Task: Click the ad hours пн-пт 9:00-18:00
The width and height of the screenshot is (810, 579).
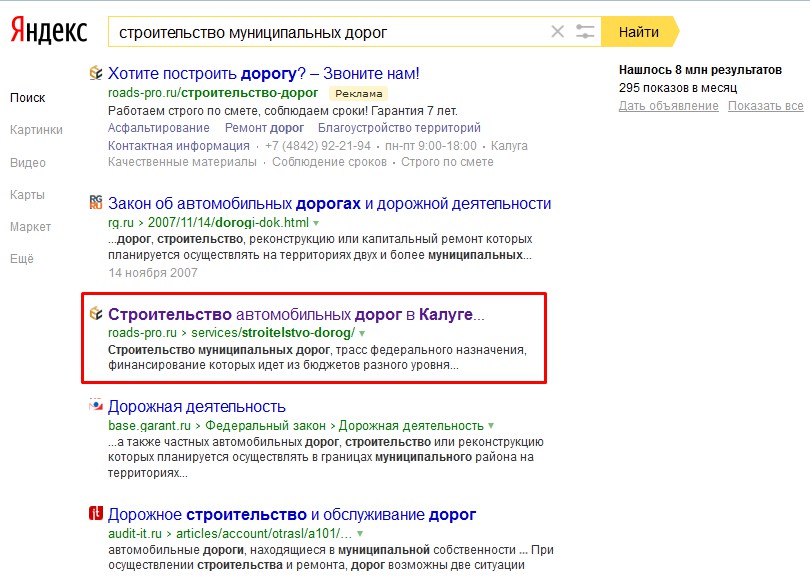Action: tap(431, 146)
